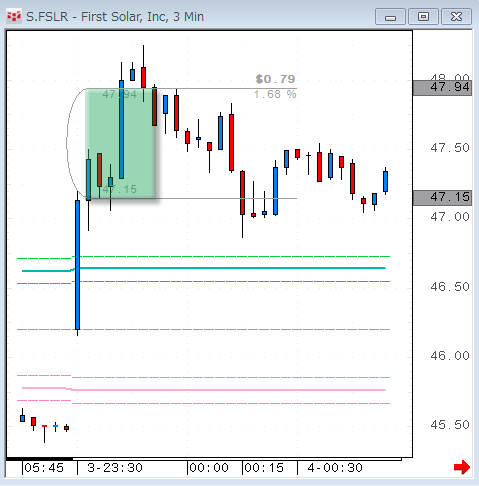
Task: Click the 05:45 time axis label
Action: pyautogui.click(x=44, y=468)
